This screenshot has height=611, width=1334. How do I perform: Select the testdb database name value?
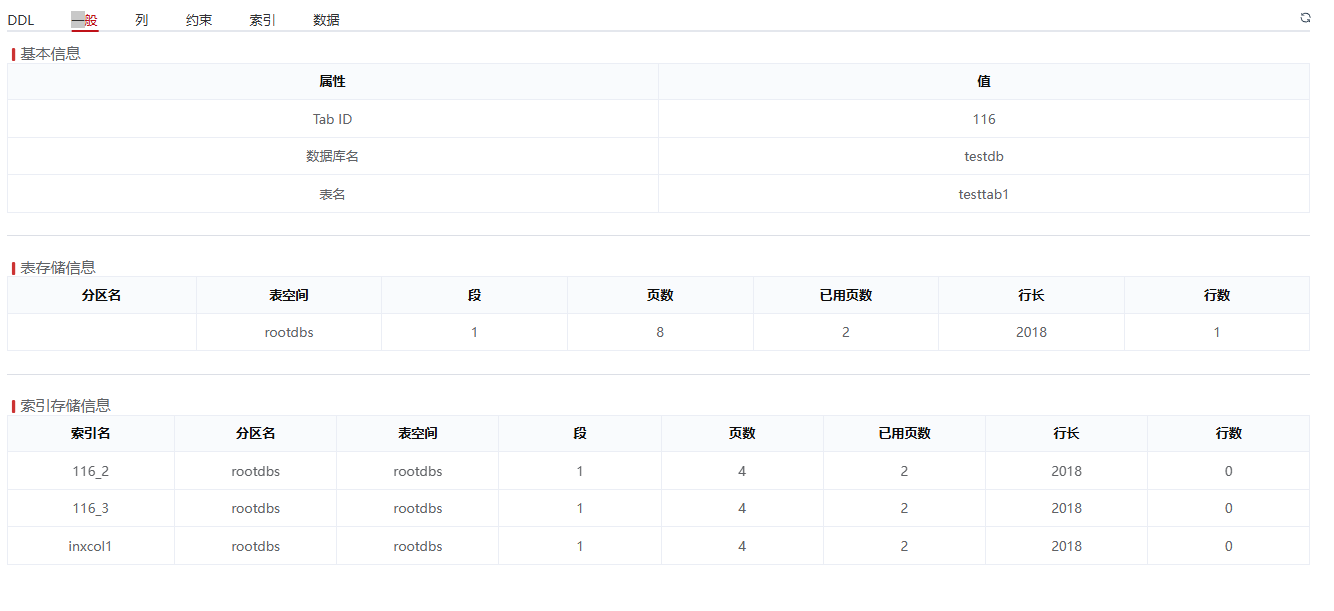983,156
